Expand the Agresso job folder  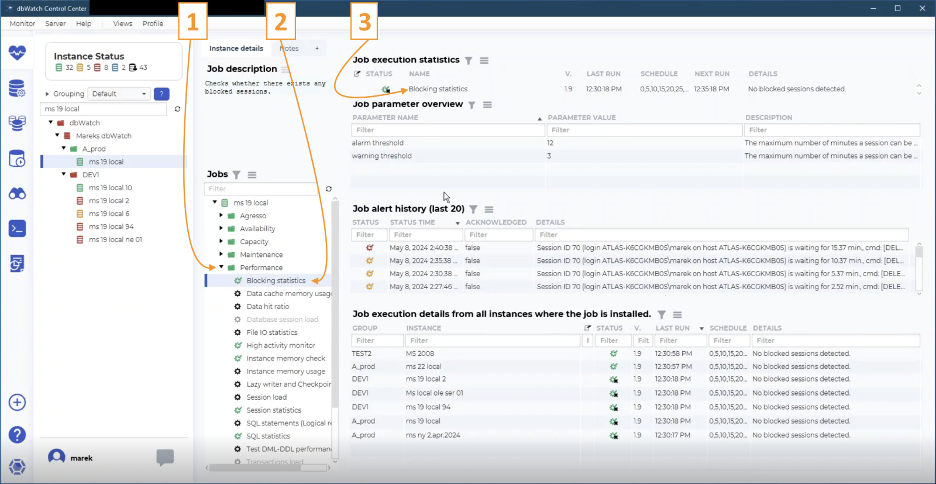coord(221,215)
